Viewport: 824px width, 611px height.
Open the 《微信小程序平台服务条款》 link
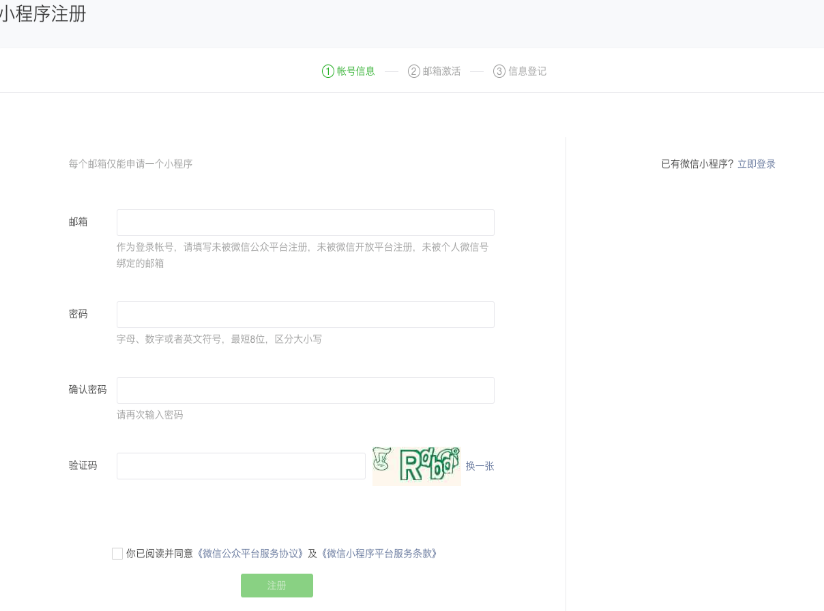[x=379, y=553]
